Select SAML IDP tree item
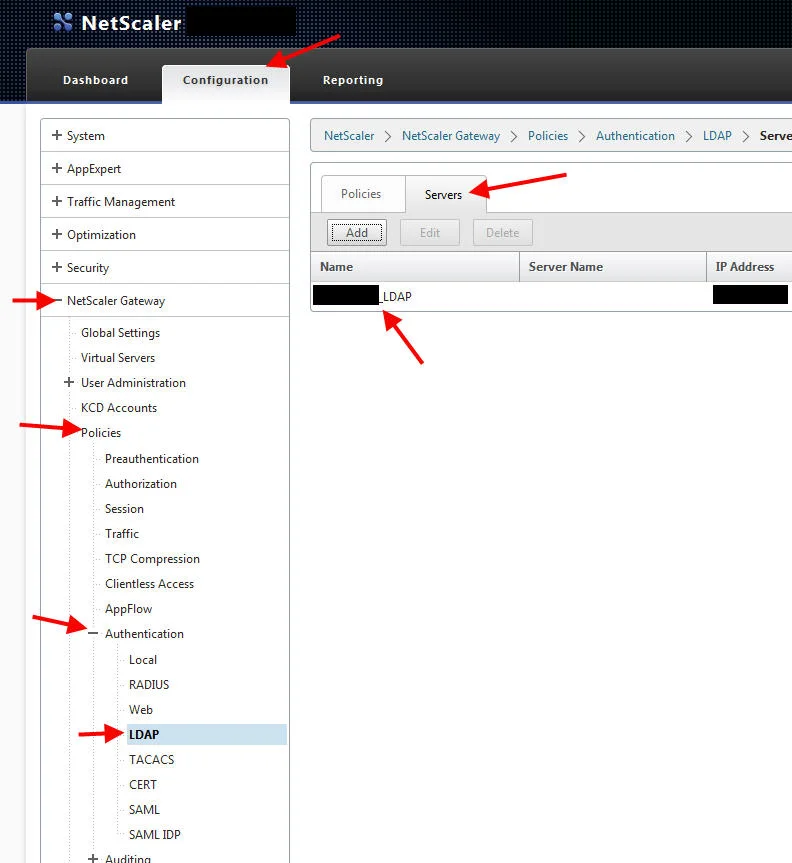The width and height of the screenshot is (792, 863). pos(155,834)
